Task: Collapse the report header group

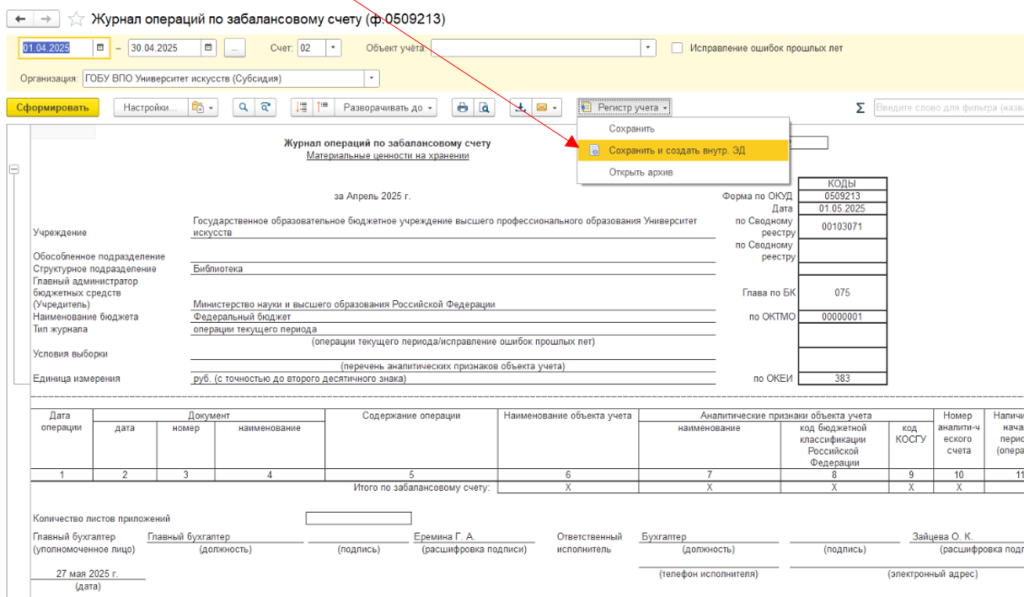Action: pyautogui.click(x=14, y=170)
